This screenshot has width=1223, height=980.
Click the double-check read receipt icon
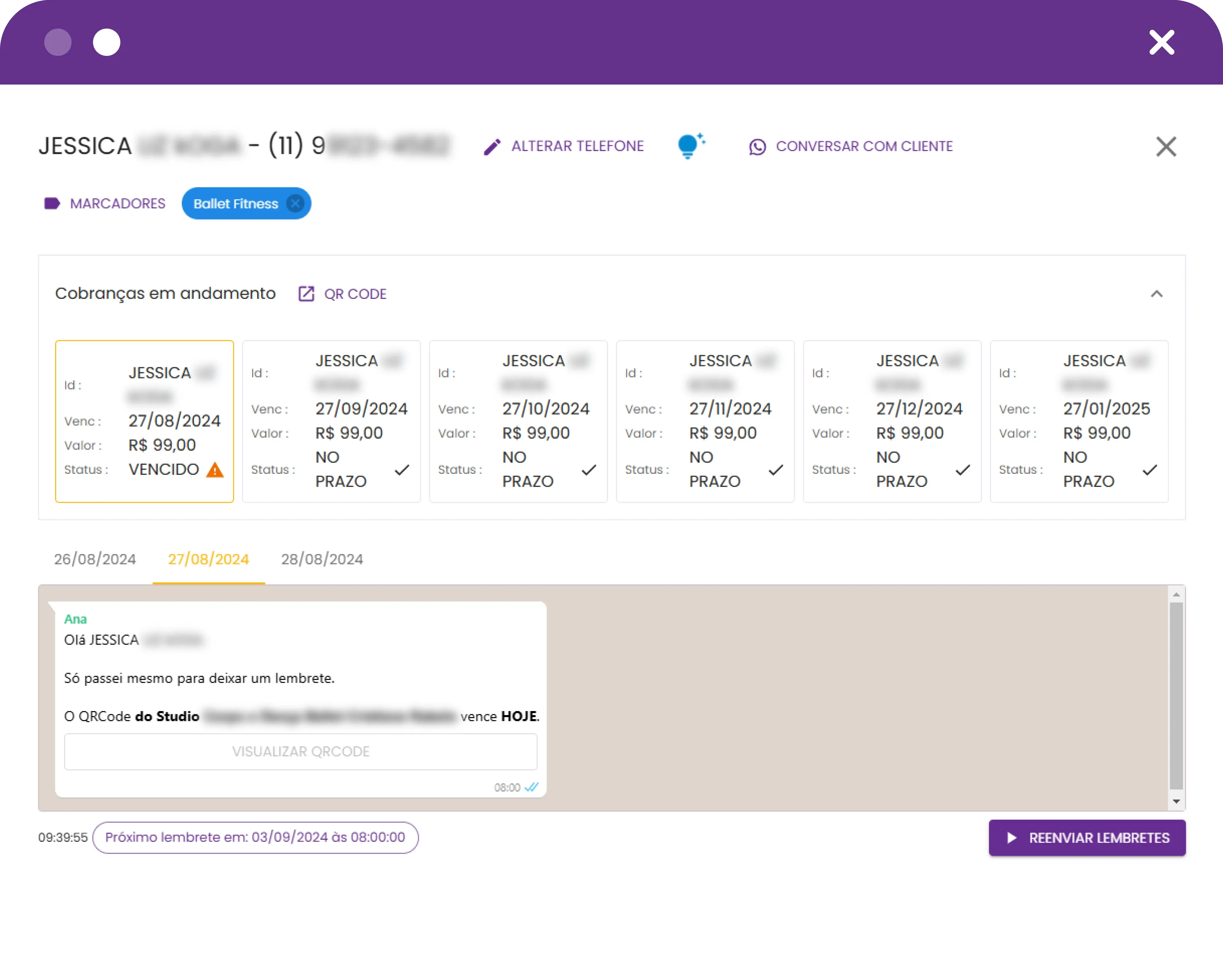pyautogui.click(x=532, y=787)
